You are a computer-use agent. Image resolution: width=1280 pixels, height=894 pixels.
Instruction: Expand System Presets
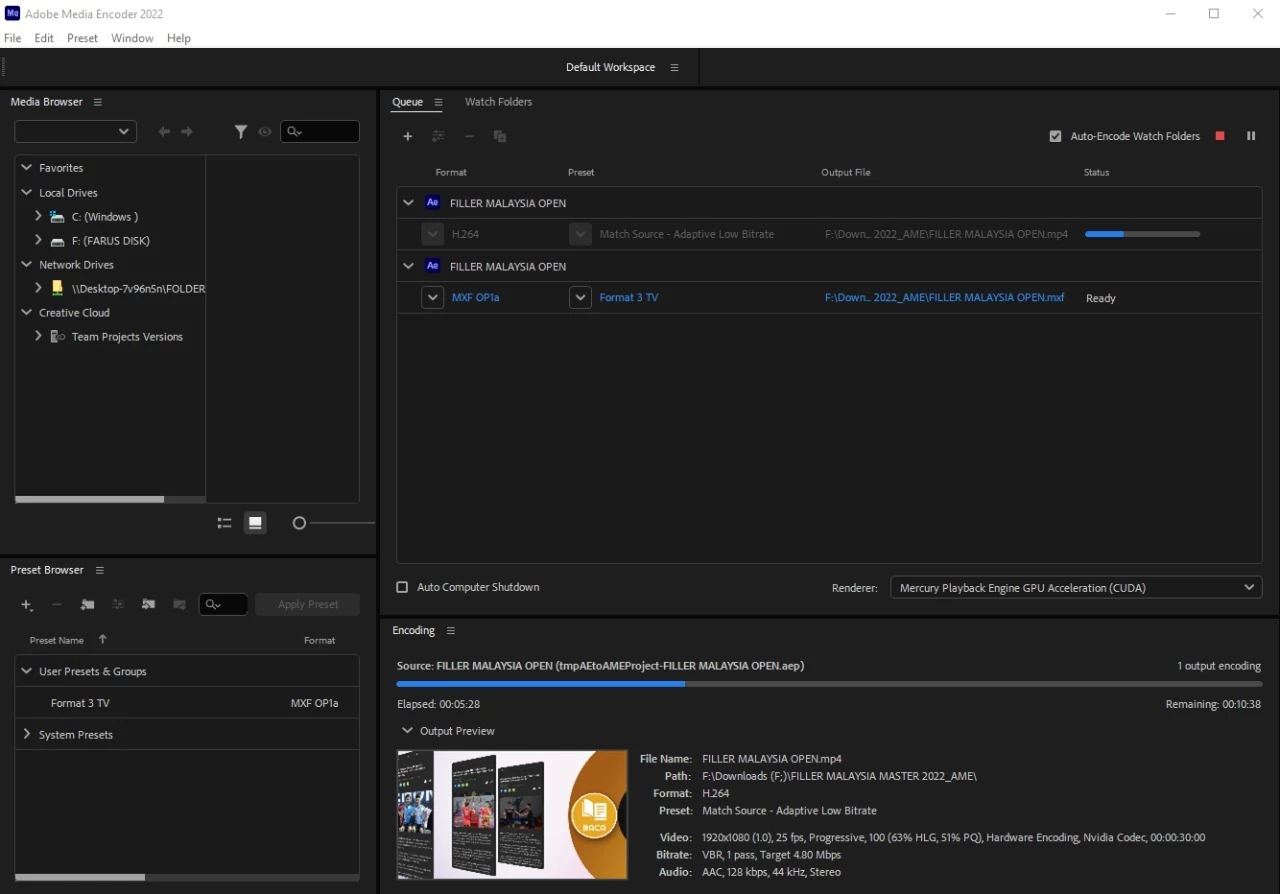[27, 734]
